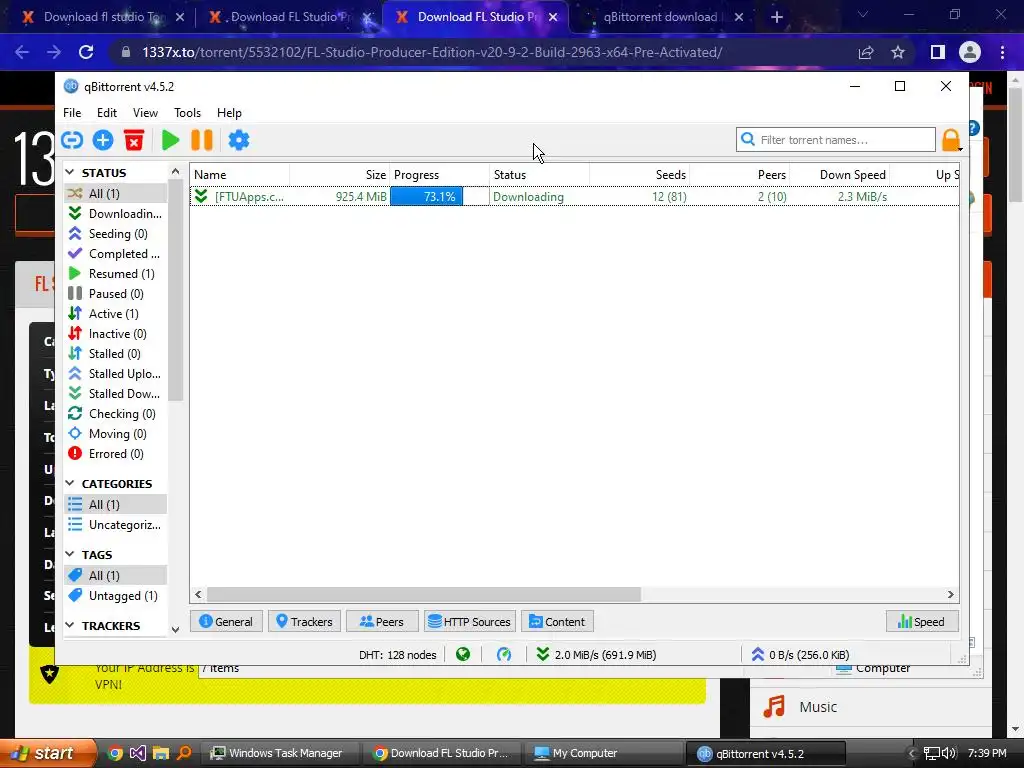The width and height of the screenshot is (1024, 768).
Task: Open the Help menu
Action: (x=229, y=112)
